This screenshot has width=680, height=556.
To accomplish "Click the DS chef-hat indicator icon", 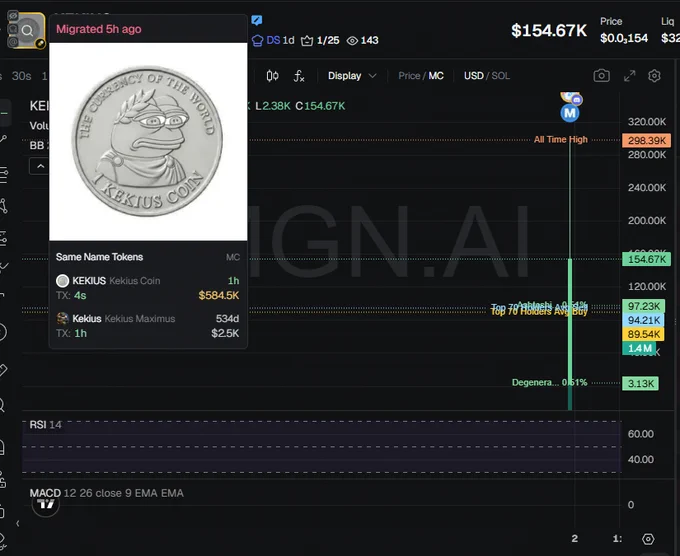I will (x=258, y=40).
